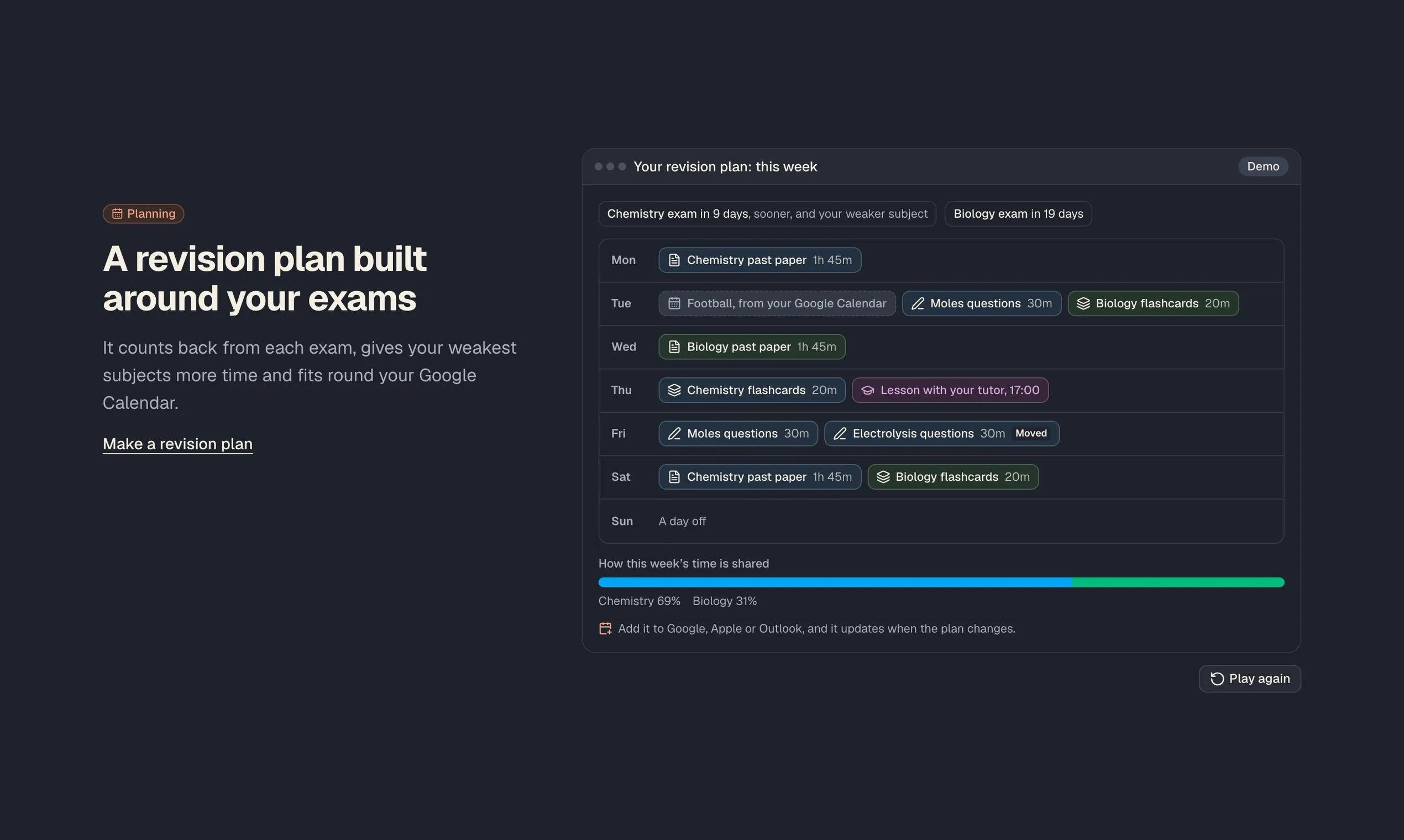Viewport: 1404px width, 840px height.
Task: Click stack icon on Saturday's Biology flashcards
Action: (x=883, y=476)
